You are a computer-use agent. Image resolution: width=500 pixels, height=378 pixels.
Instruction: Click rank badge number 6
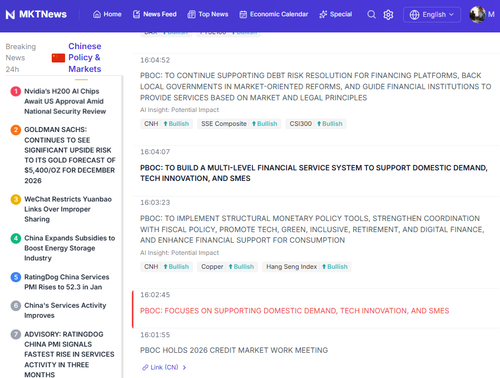16,306
